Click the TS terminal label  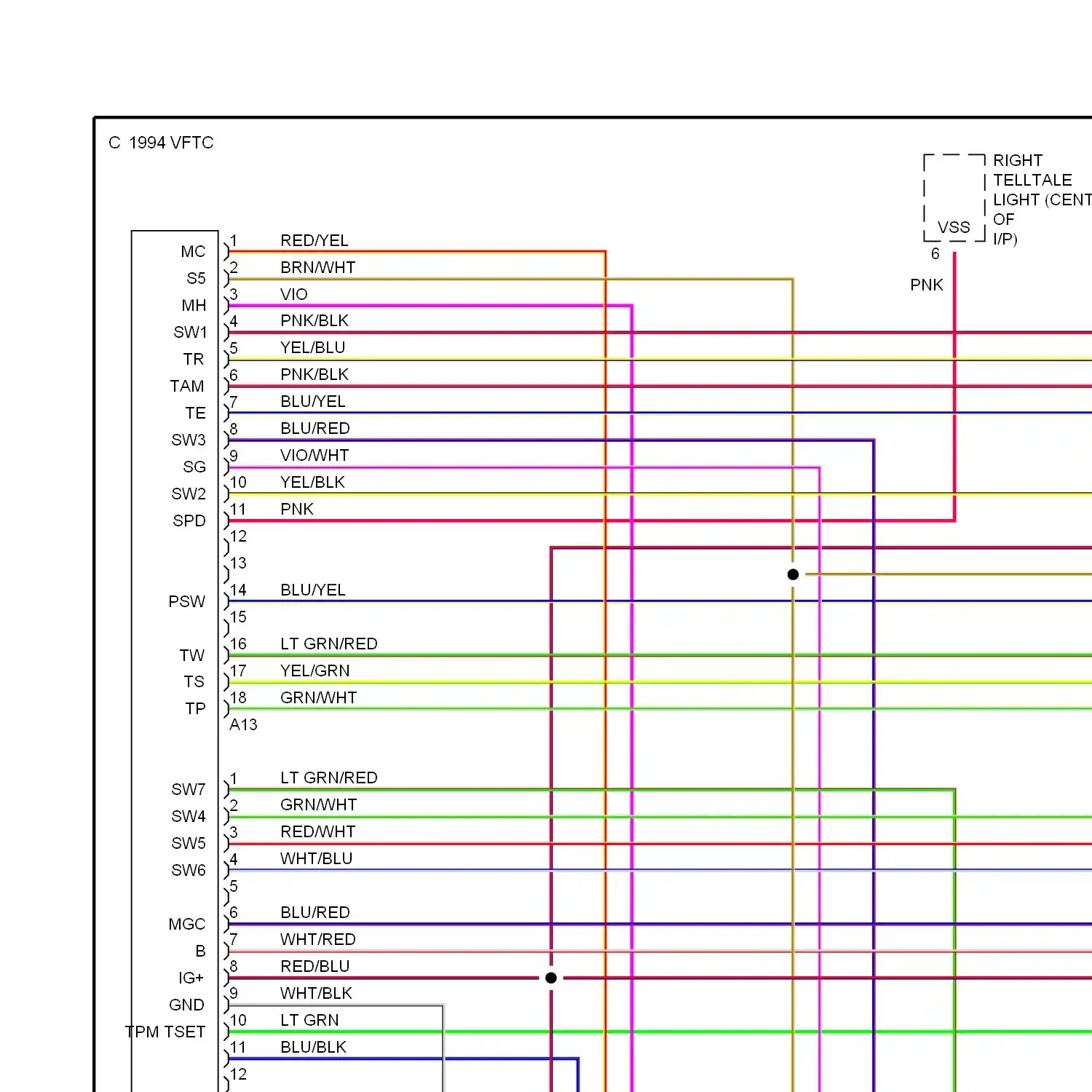click(x=194, y=681)
